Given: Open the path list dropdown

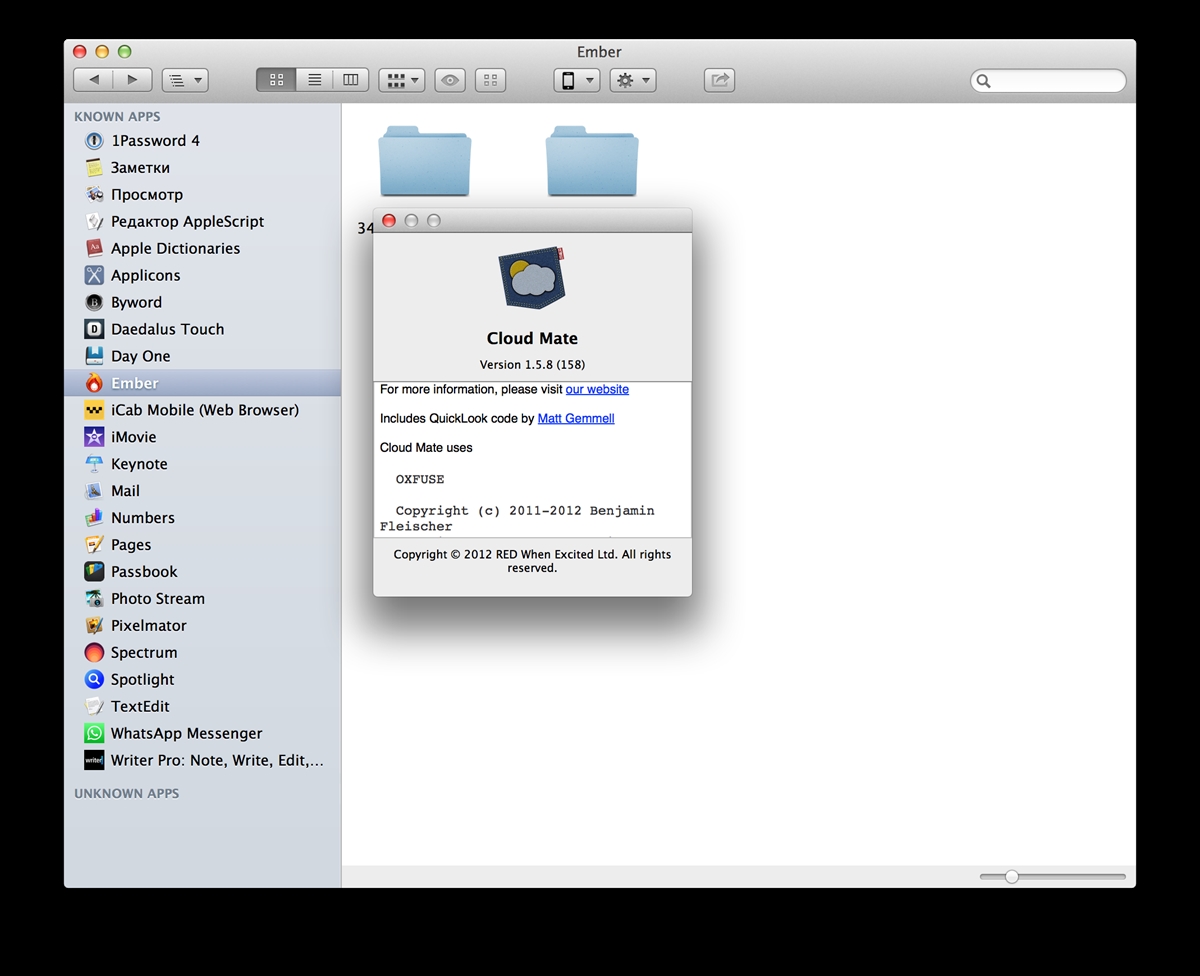Looking at the screenshot, I should [x=184, y=80].
